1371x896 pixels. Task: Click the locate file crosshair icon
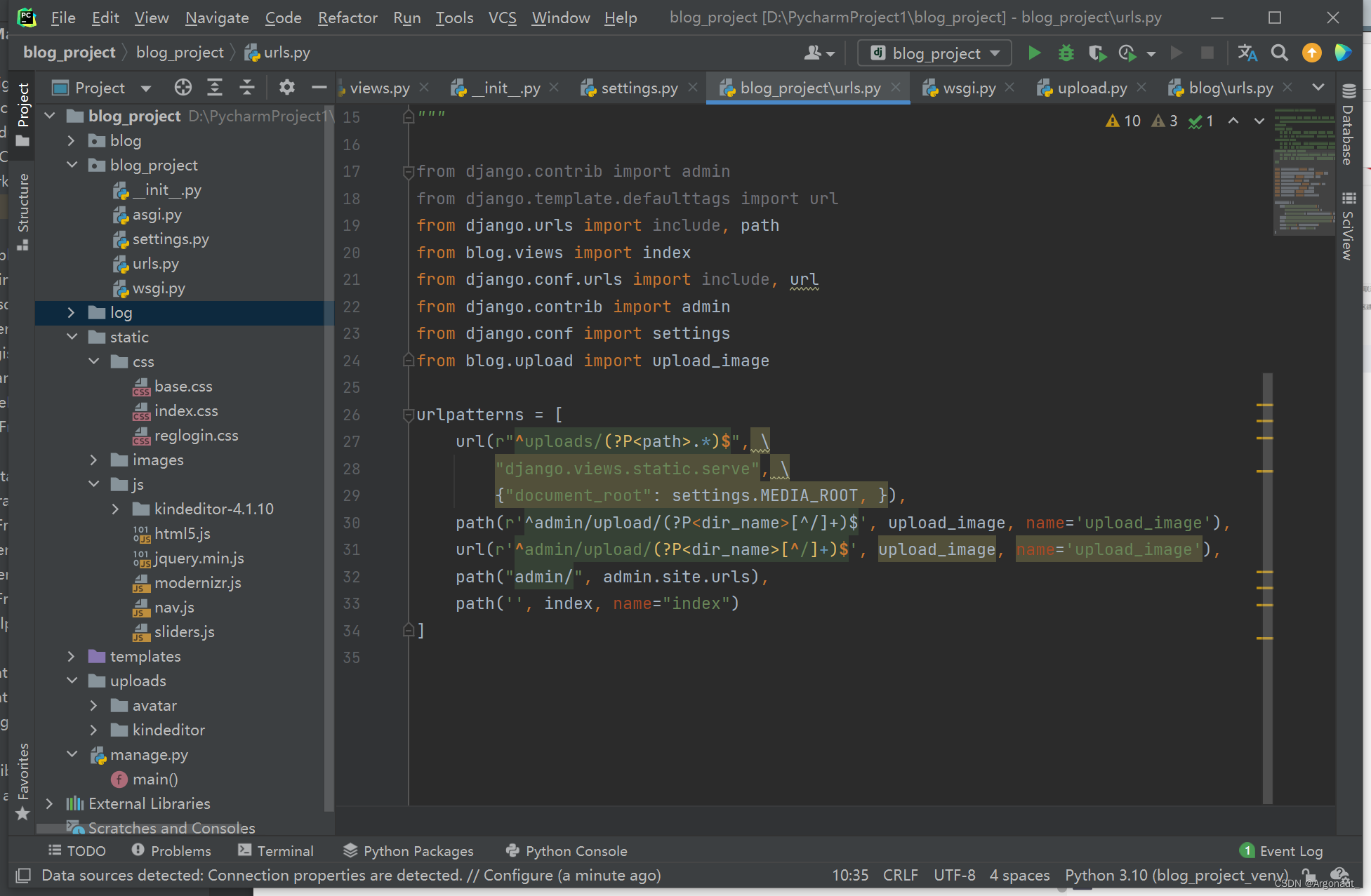coord(183,88)
